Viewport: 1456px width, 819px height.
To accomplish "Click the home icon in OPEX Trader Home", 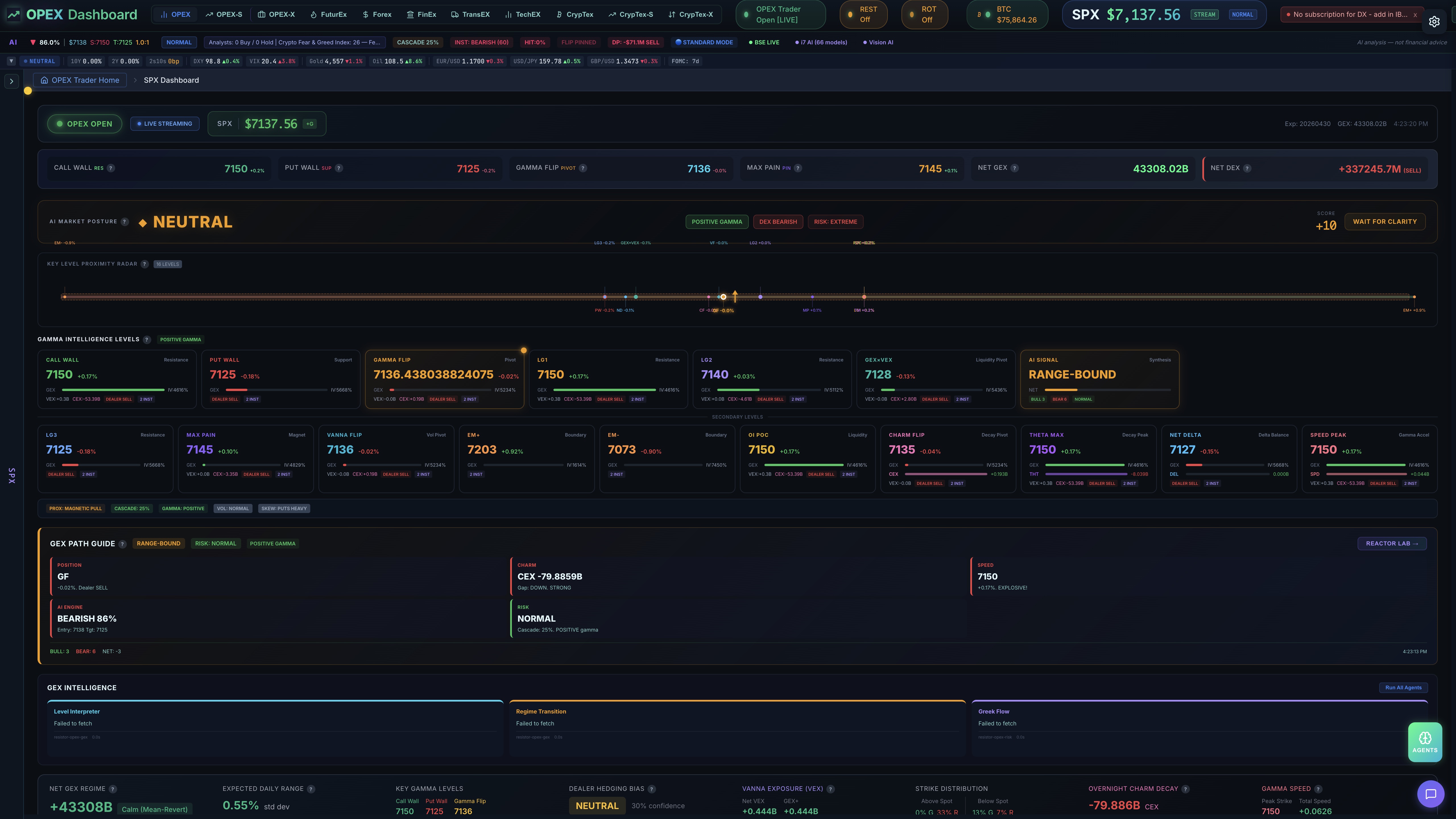I will pyautogui.click(x=44, y=80).
